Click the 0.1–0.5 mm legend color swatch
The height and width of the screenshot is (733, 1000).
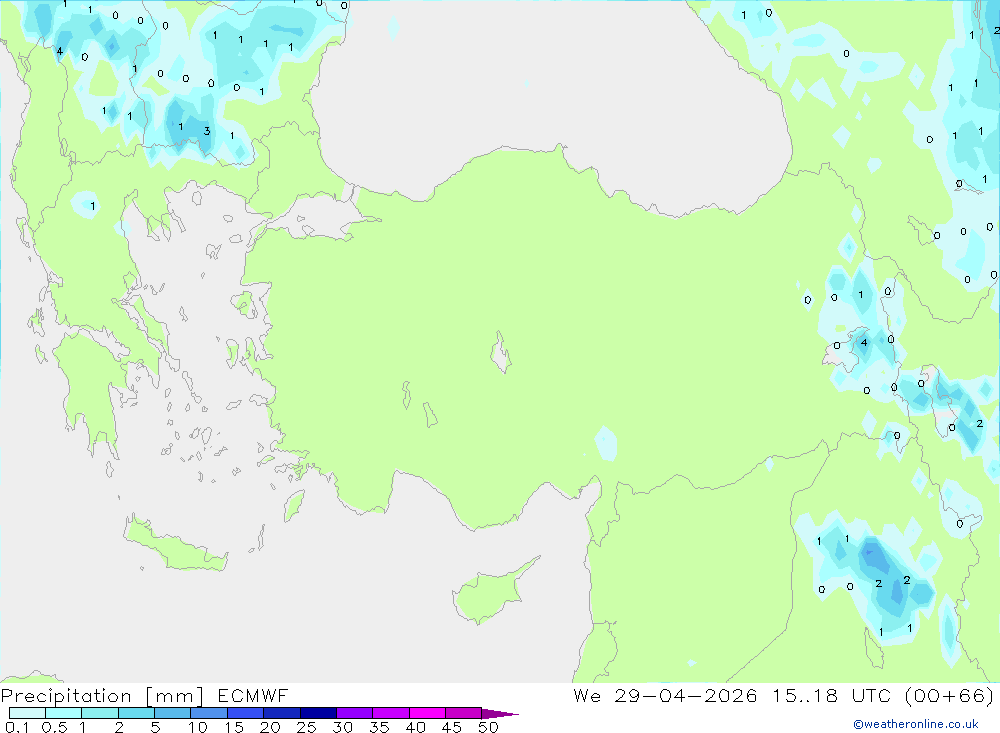27,713
